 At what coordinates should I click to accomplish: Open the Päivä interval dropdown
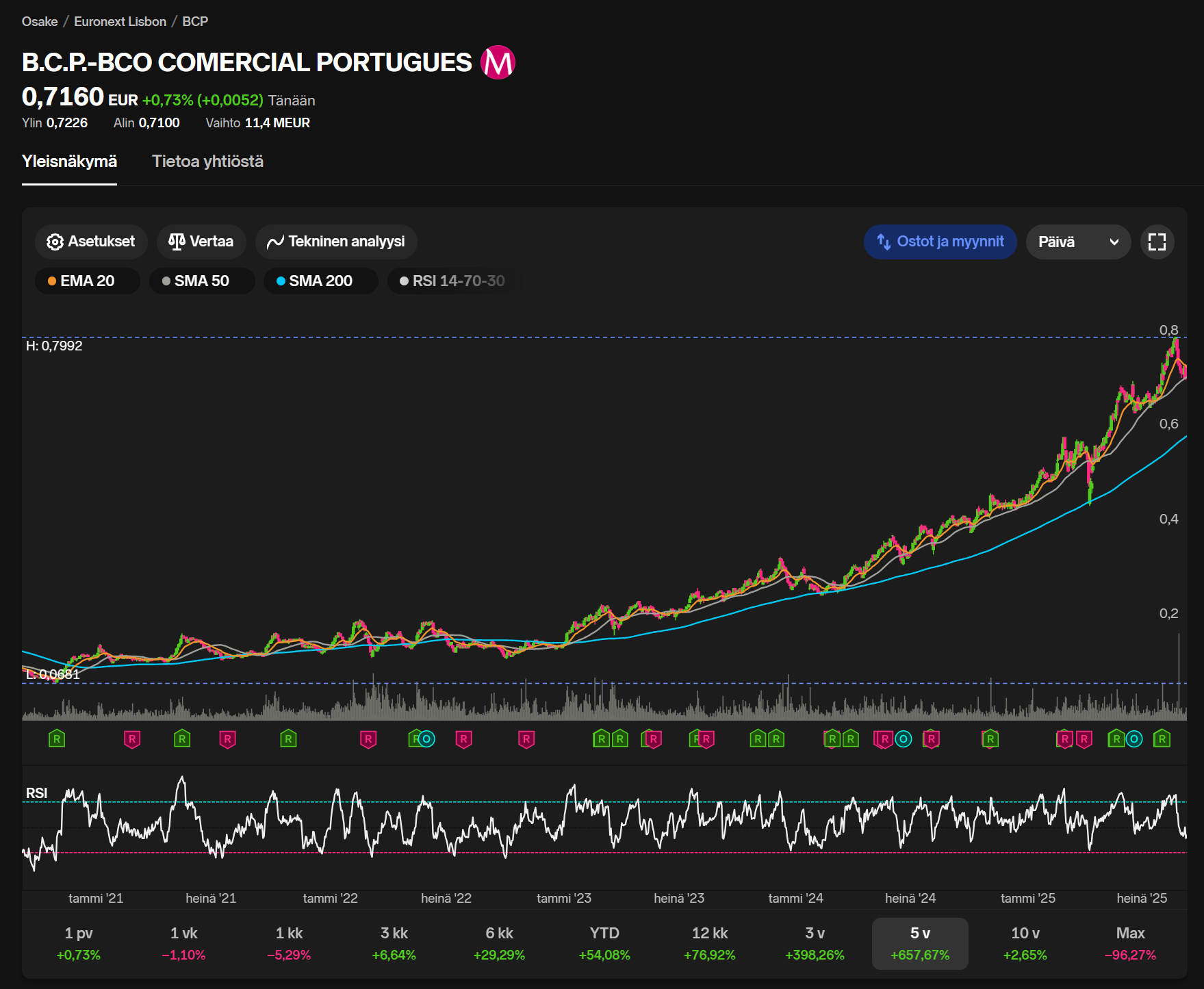(1077, 242)
